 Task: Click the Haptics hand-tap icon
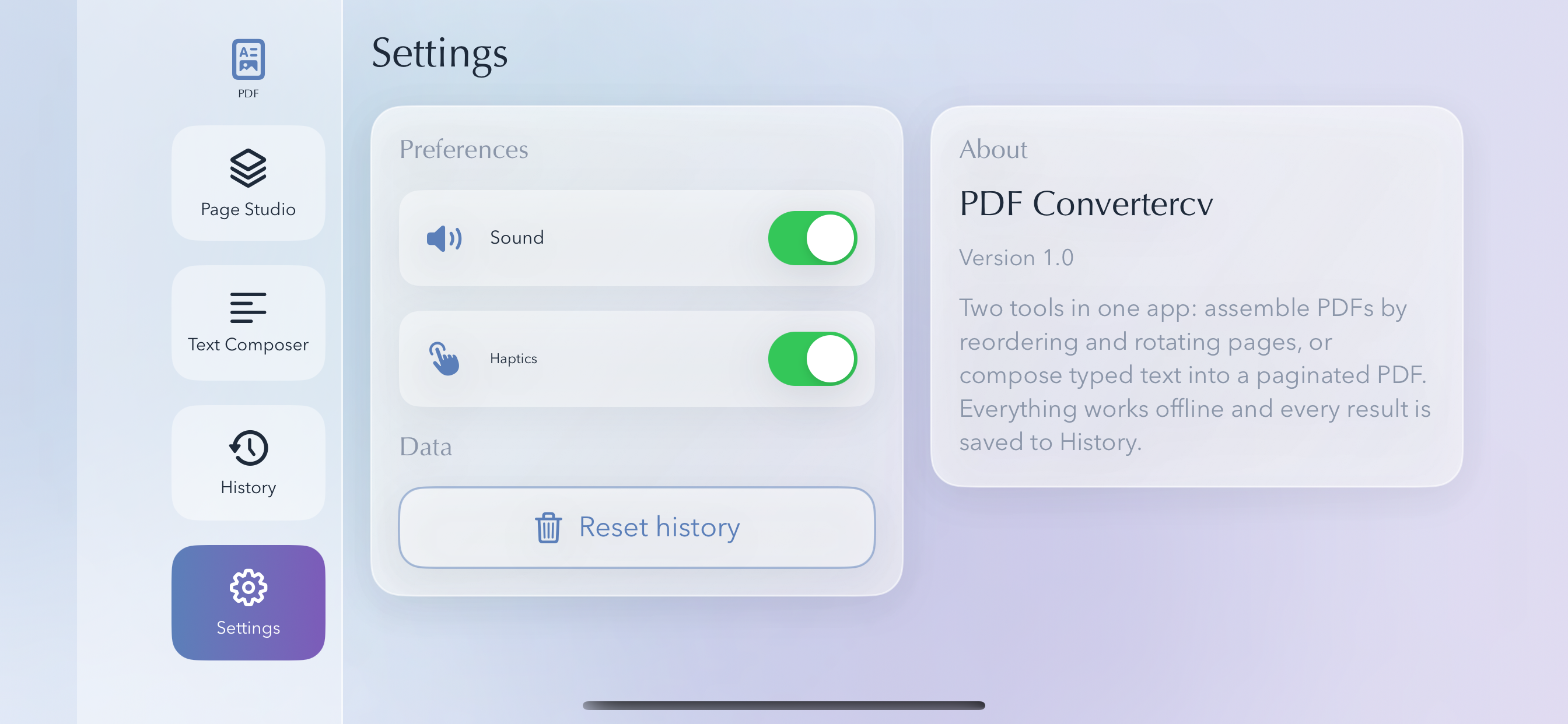pos(444,359)
